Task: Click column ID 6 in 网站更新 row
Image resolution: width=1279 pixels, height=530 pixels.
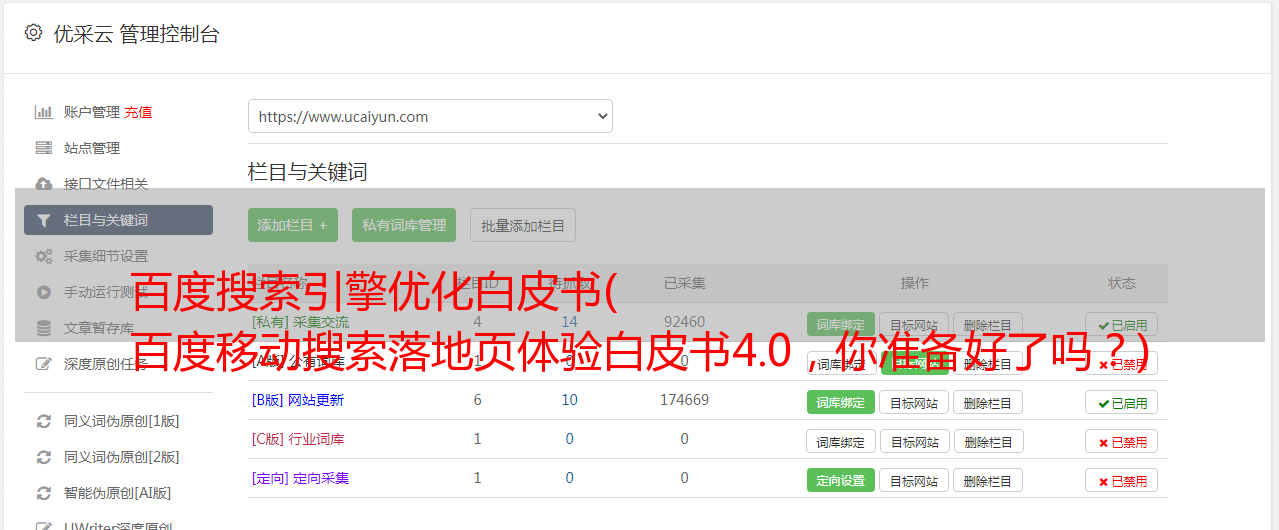Action: click(x=478, y=400)
